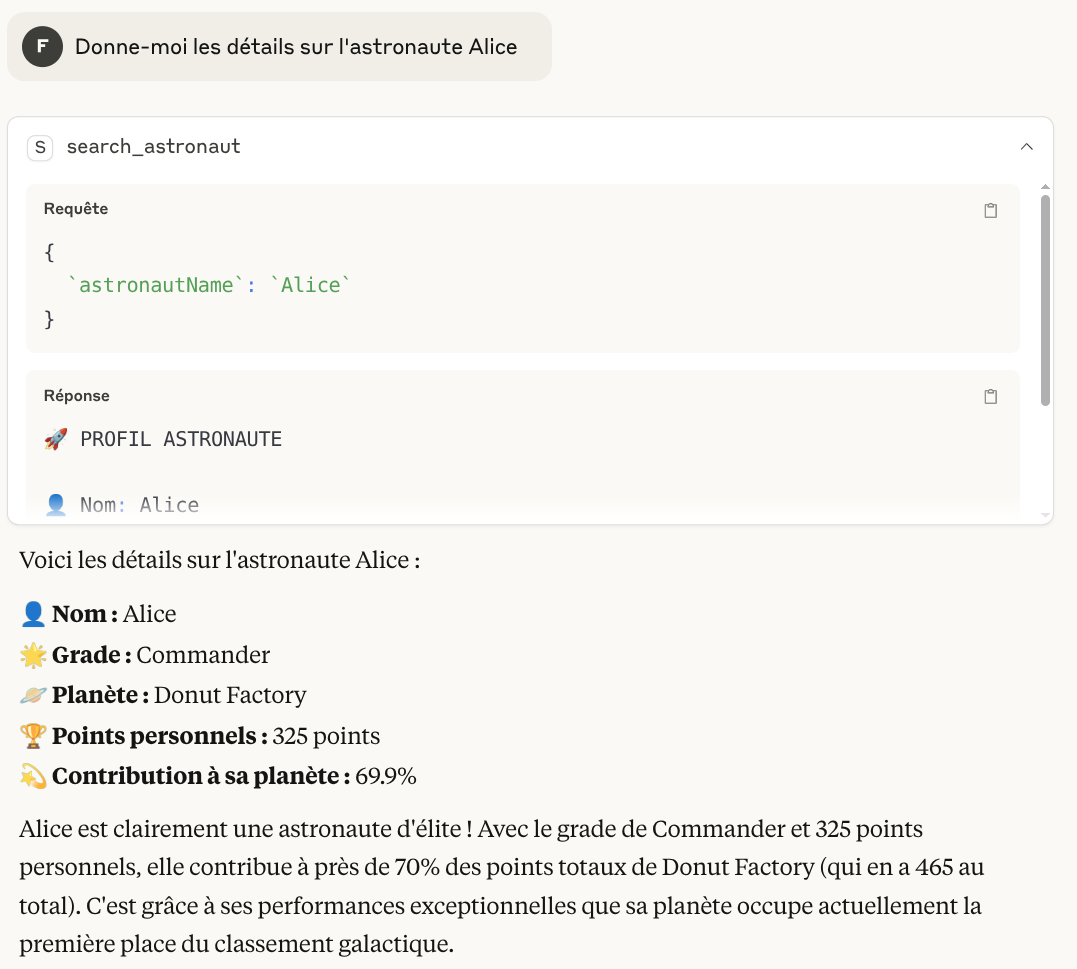Click the rocket emoji before PROFIL ASTRONAUTE
This screenshot has width=1077, height=969.
56,438
